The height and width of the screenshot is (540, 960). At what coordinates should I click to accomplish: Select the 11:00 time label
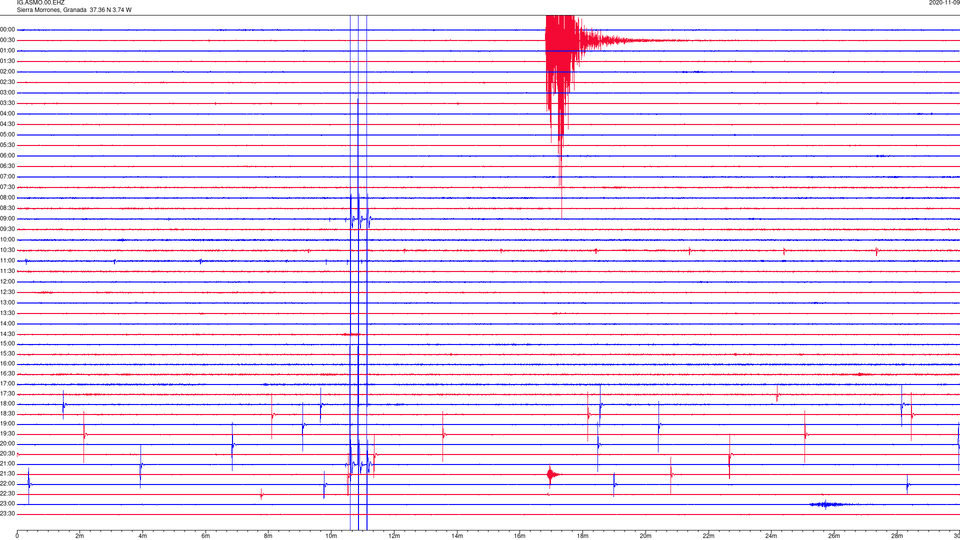click(7, 260)
